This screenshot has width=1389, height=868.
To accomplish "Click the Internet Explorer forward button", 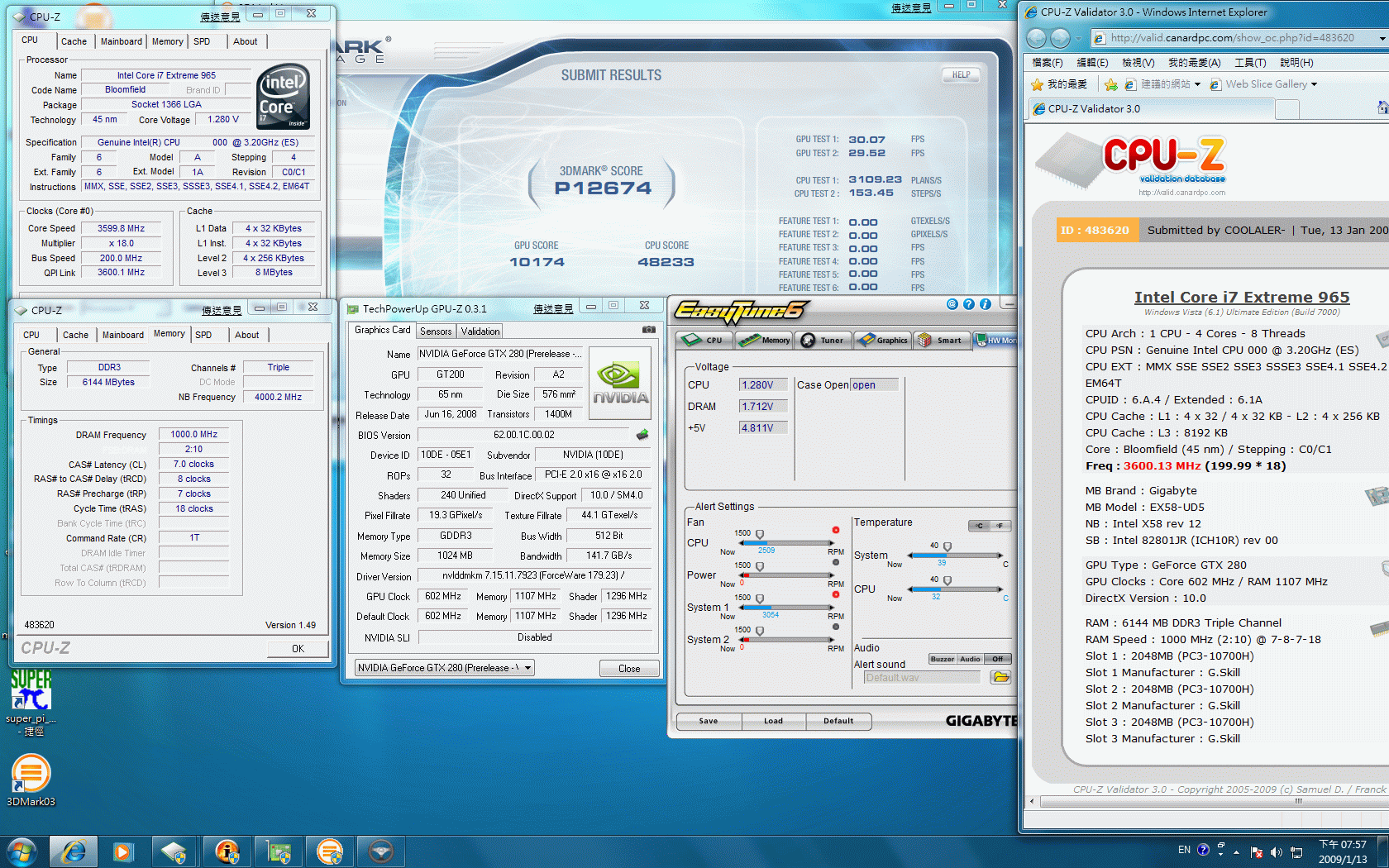I will point(1060,38).
